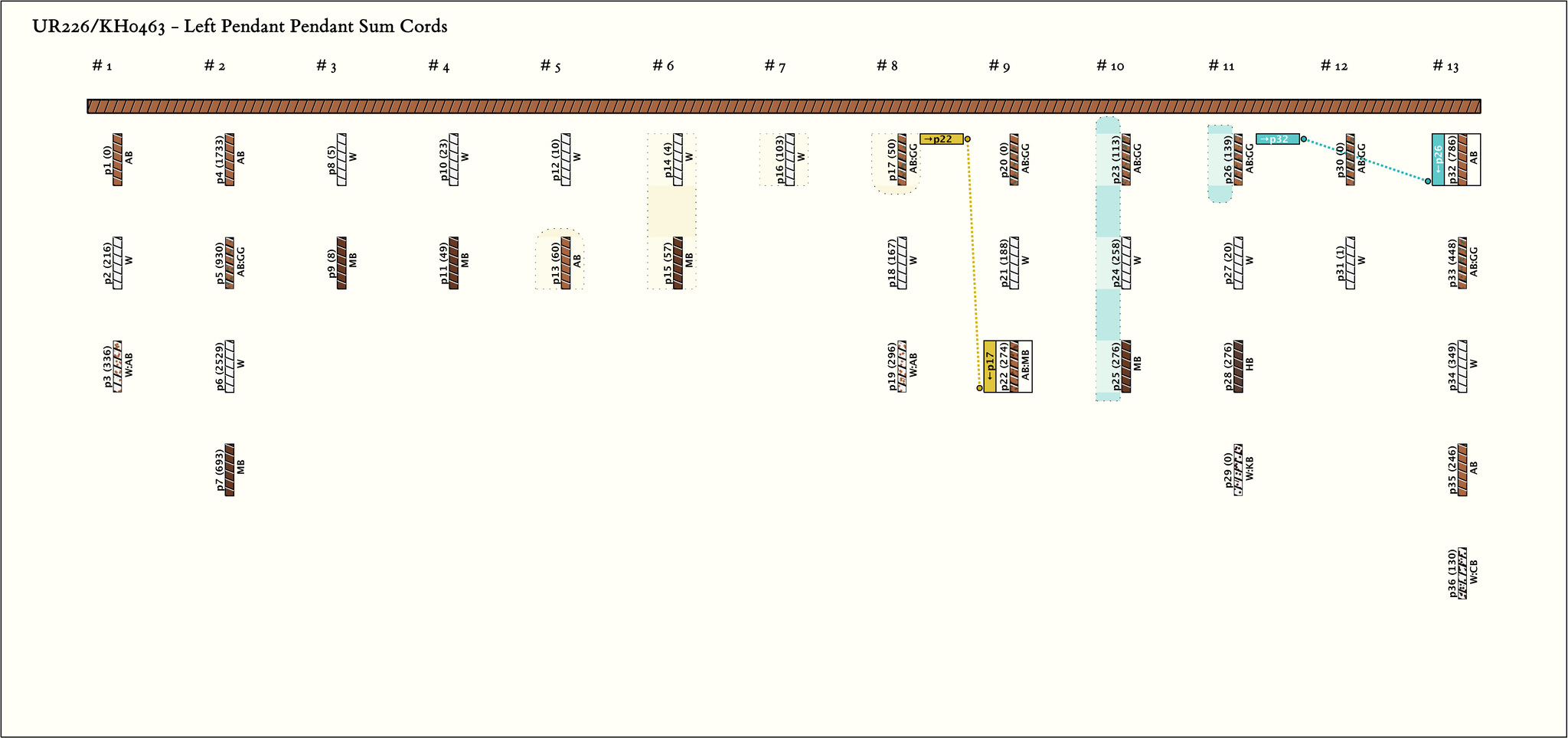This screenshot has height=738, width=1568.
Task: Click the p6 (2529) W cord
Action: [x=230, y=367]
